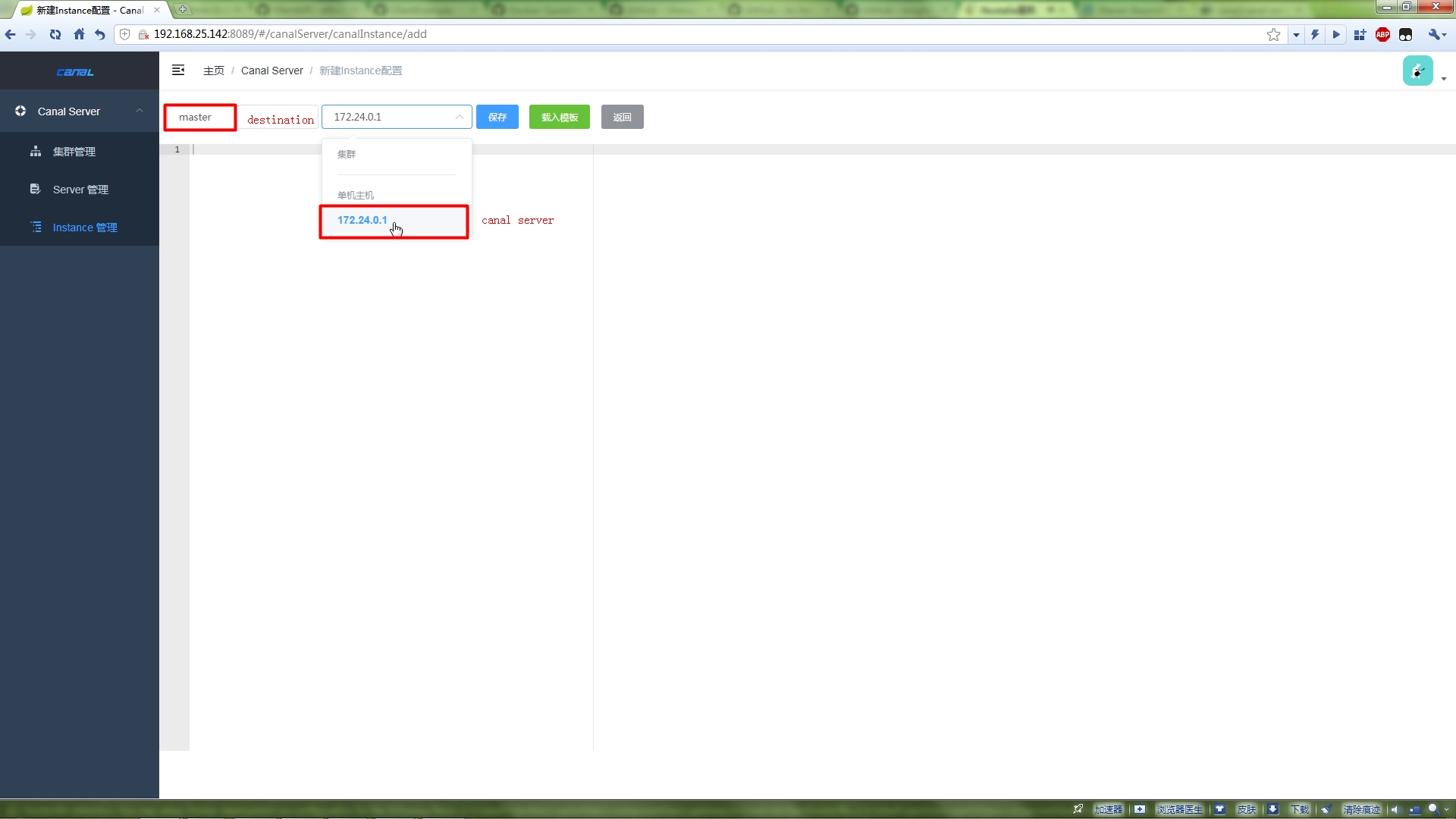Image resolution: width=1456 pixels, height=819 pixels.
Task: Open Instance 管理 in the sidebar
Action: click(x=85, y=227)
